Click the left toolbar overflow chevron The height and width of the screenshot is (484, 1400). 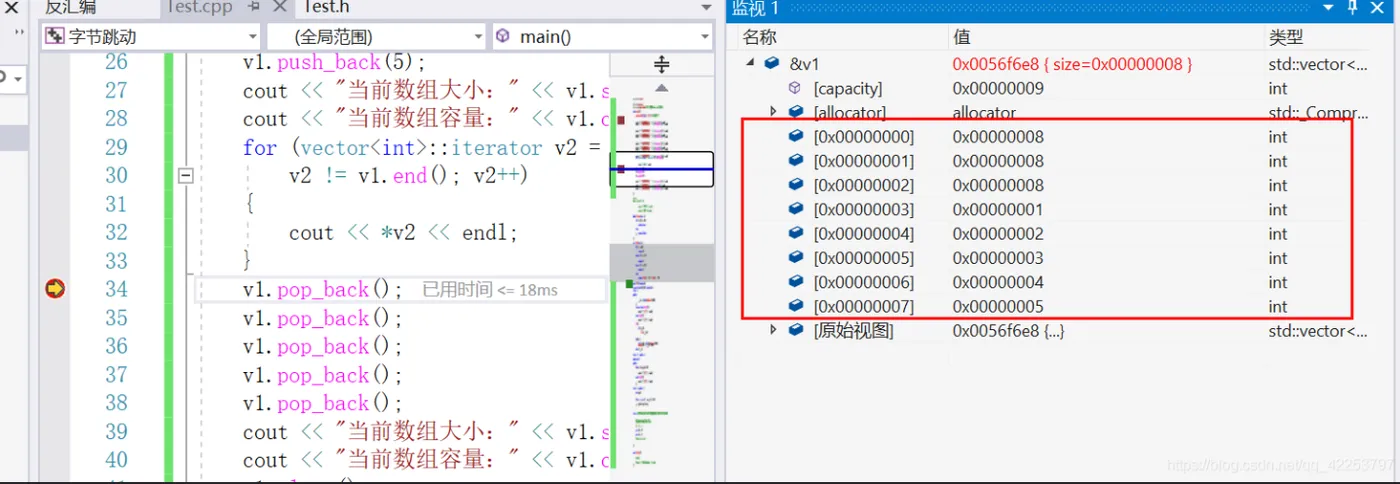click(18, 33)
